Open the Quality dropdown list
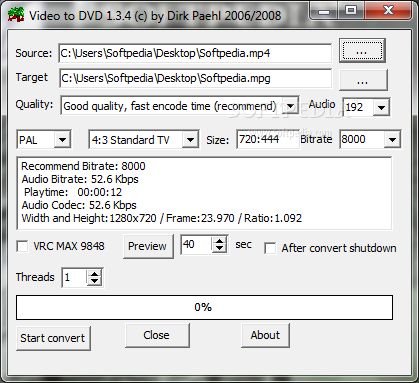419x383 pixels. pos(290,106)
